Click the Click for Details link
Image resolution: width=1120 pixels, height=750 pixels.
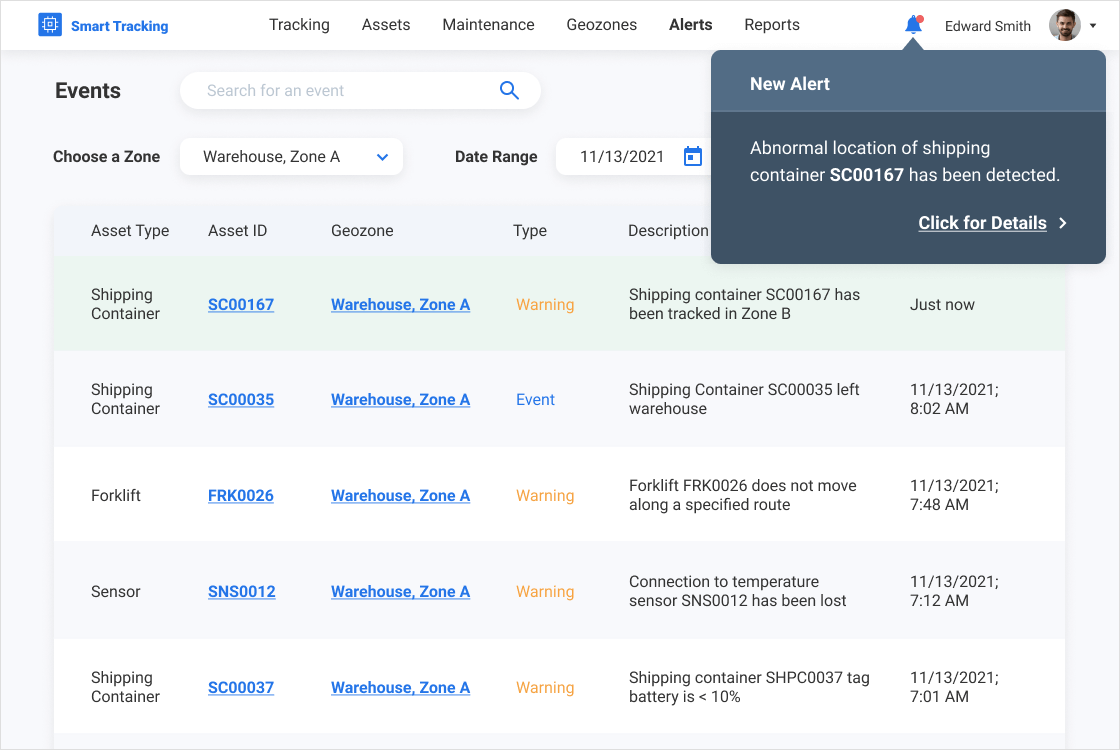tap(982, 223)
